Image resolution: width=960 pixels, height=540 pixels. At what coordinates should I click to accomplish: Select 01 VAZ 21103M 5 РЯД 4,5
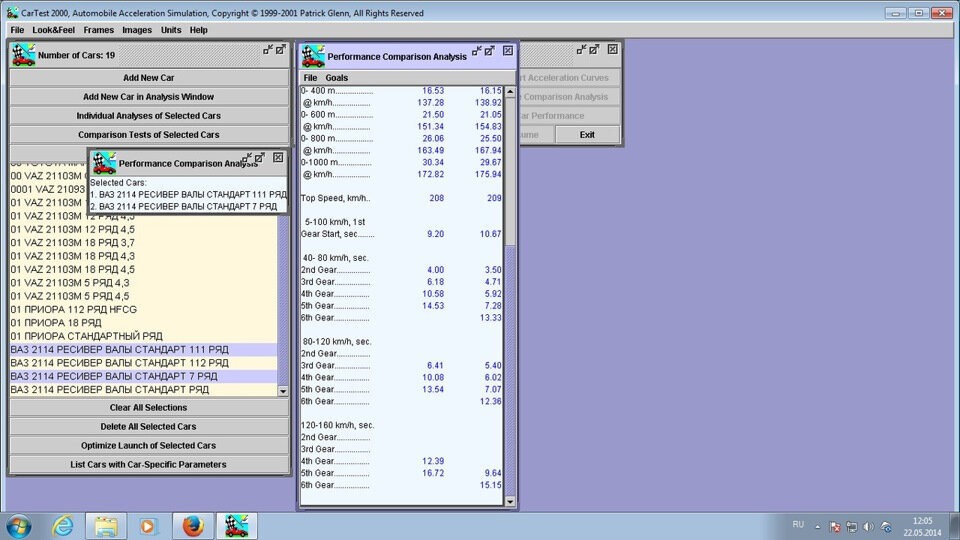pos(143,296)
